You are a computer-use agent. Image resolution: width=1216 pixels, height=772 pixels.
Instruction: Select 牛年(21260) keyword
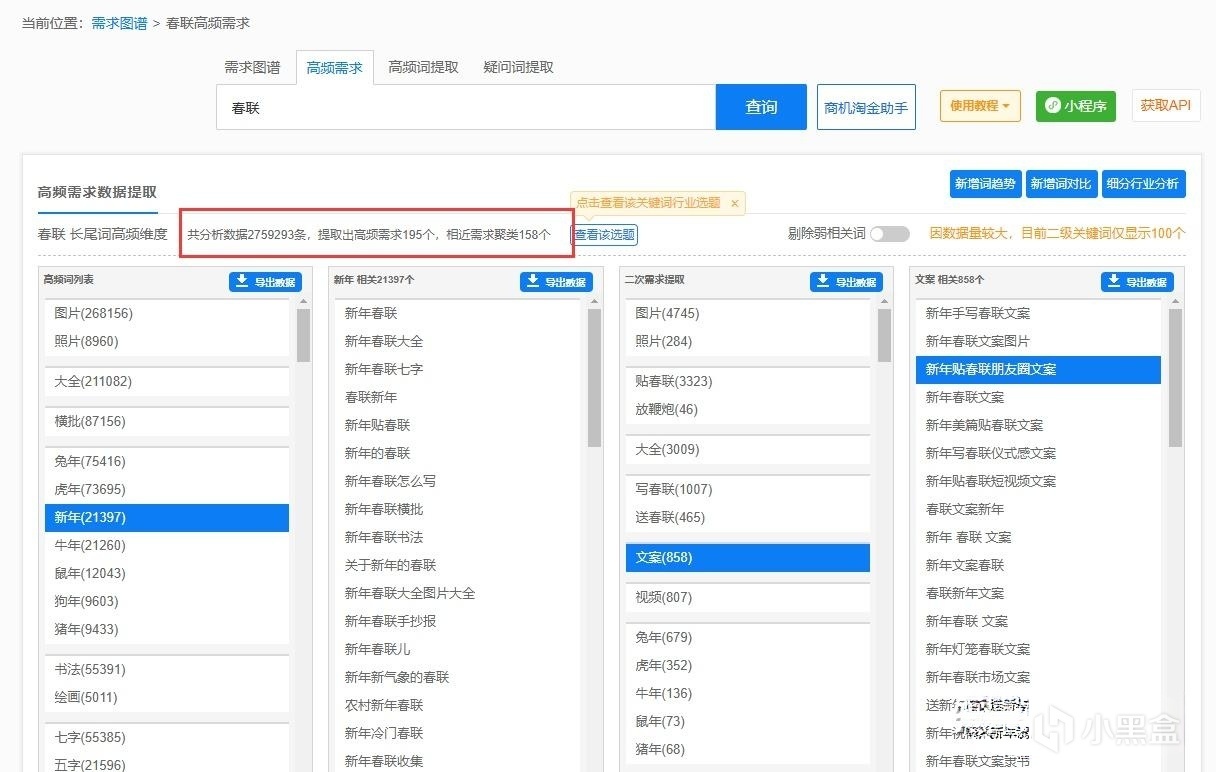(x=167, y=545)
